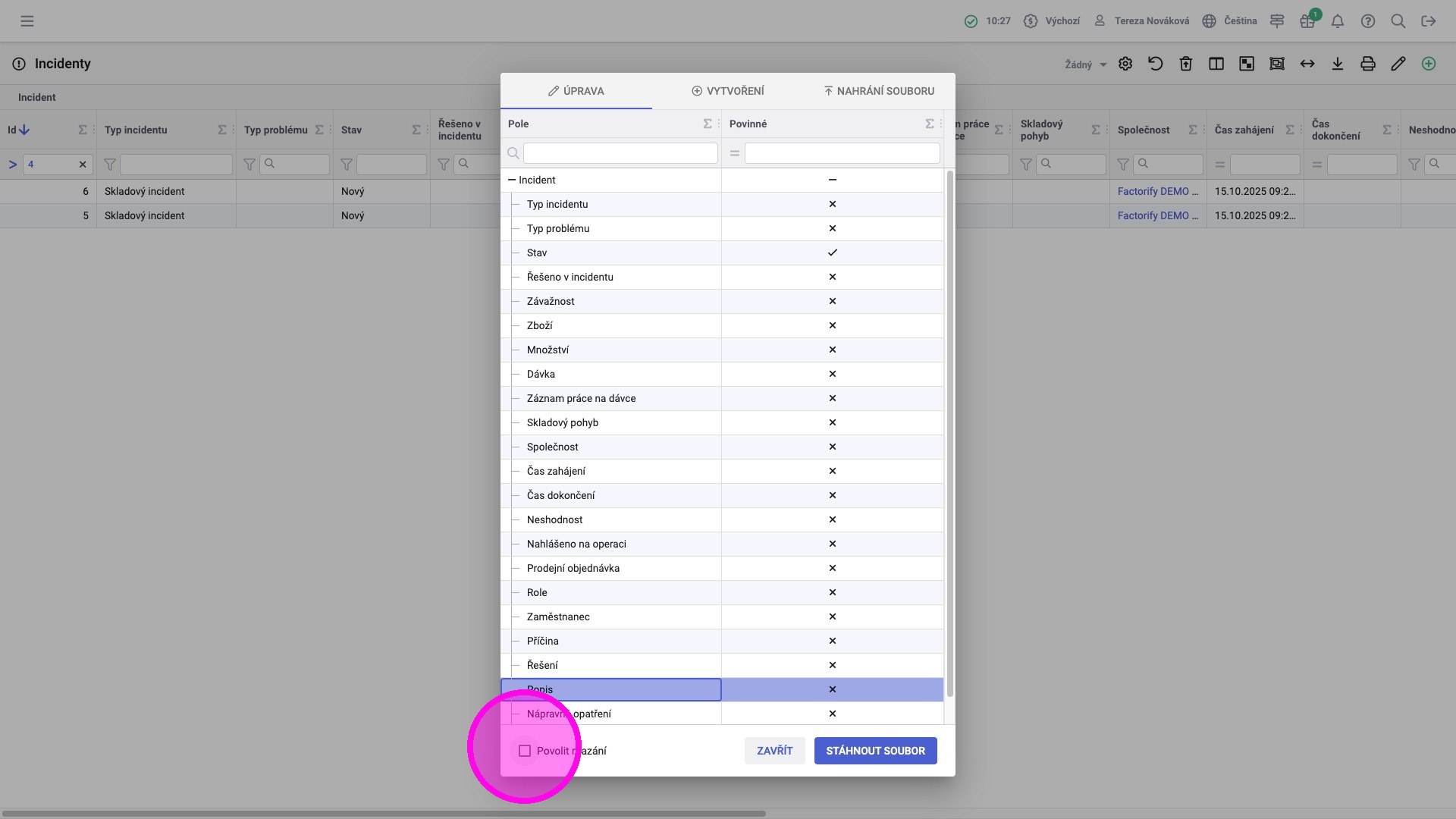The width and height of the screenshot is (1456, 819).
Task: Click the Stáhnout soubor button
Action: tap(875, 751)
